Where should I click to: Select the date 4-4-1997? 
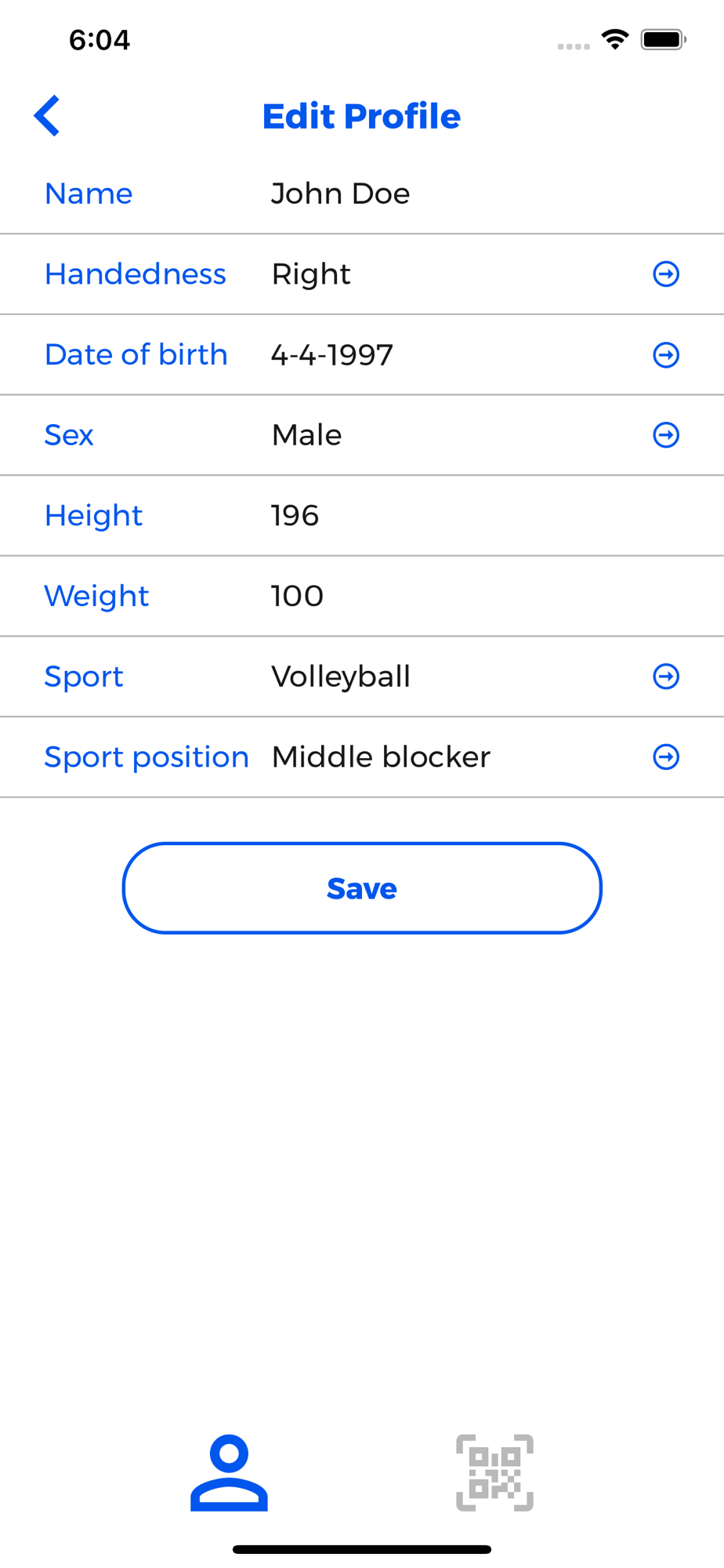click(331, 355)
